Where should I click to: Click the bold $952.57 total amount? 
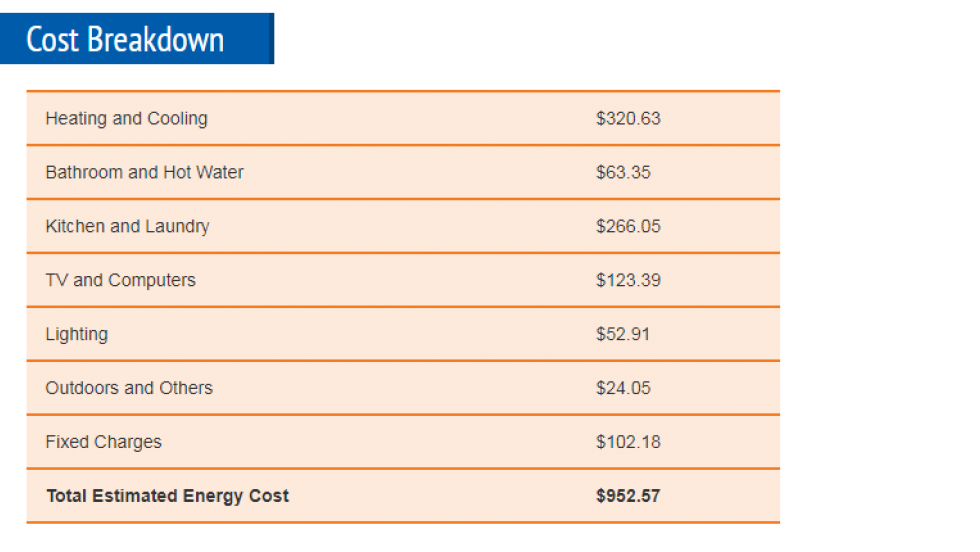coord(628,496)
